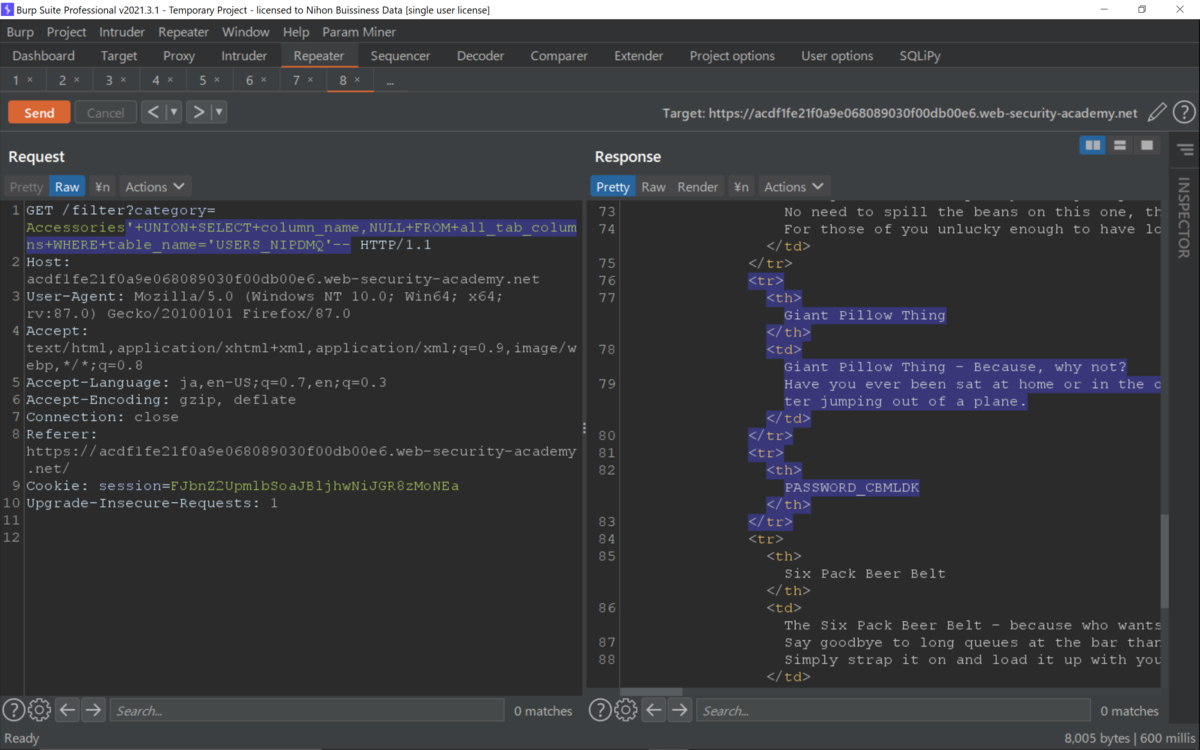Open Request search settings gear
Screen dimensions: 1200x750
pos(39,710)
